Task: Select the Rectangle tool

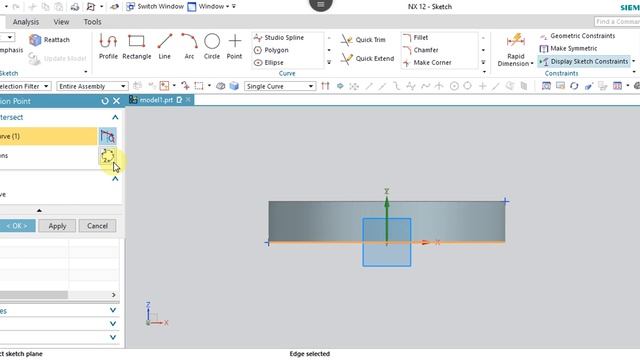Action: click(136, 47)
